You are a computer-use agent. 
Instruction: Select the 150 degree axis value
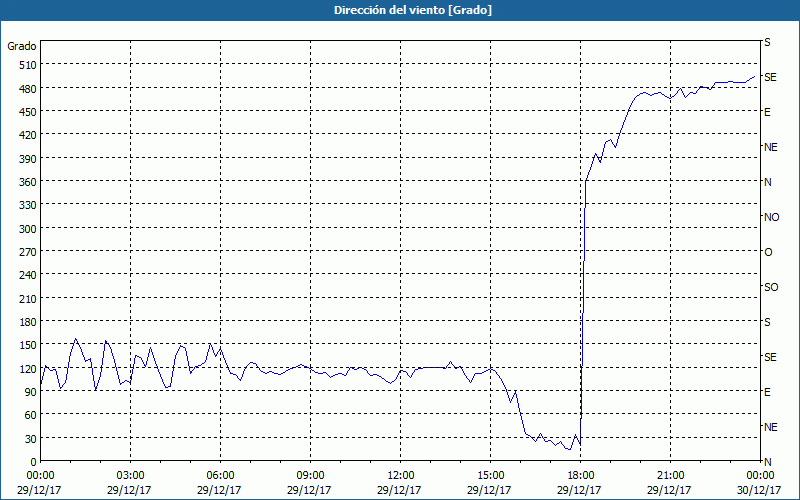point(28,345)
